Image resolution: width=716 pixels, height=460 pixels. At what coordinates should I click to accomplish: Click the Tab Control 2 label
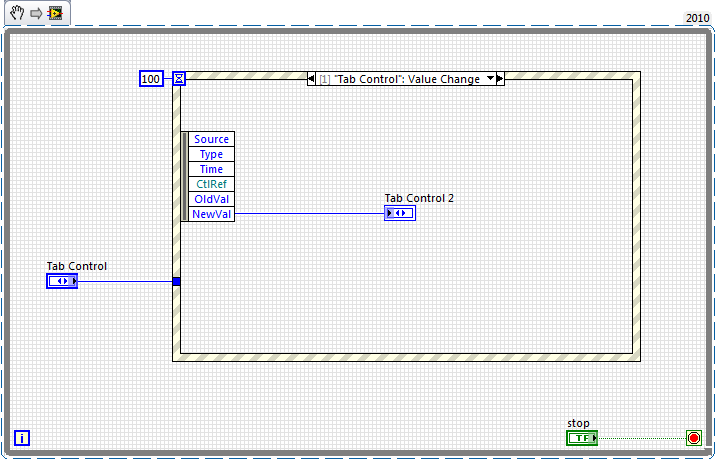(x=419, y=198)
